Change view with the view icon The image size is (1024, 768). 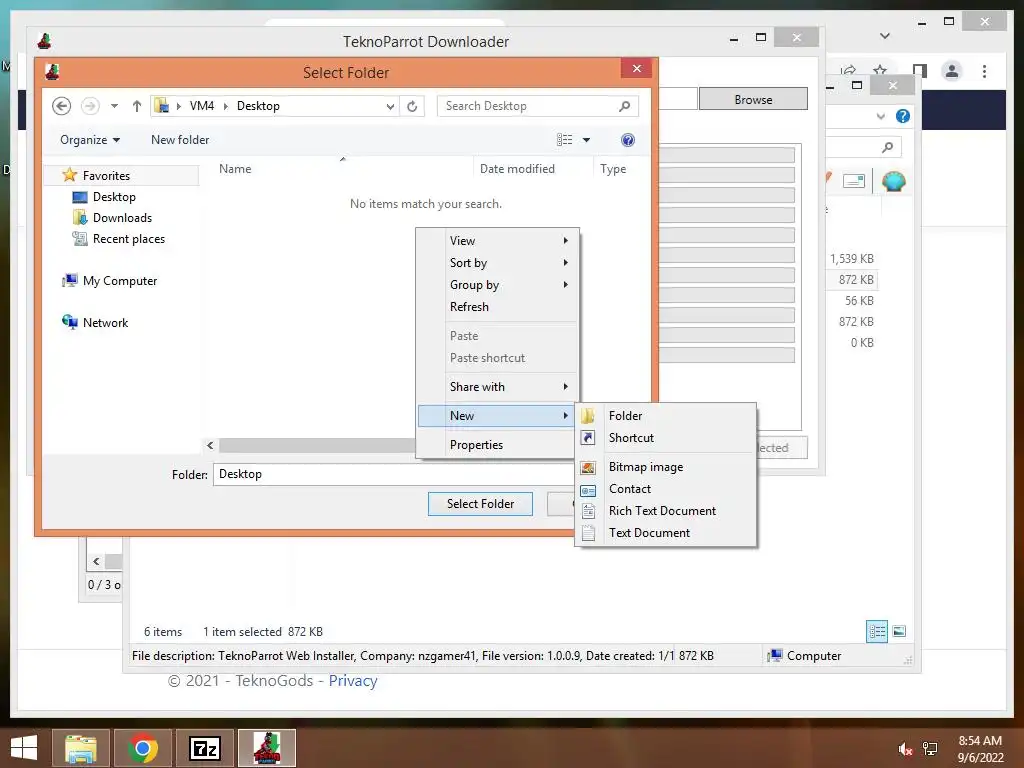(x=564, y=140)
